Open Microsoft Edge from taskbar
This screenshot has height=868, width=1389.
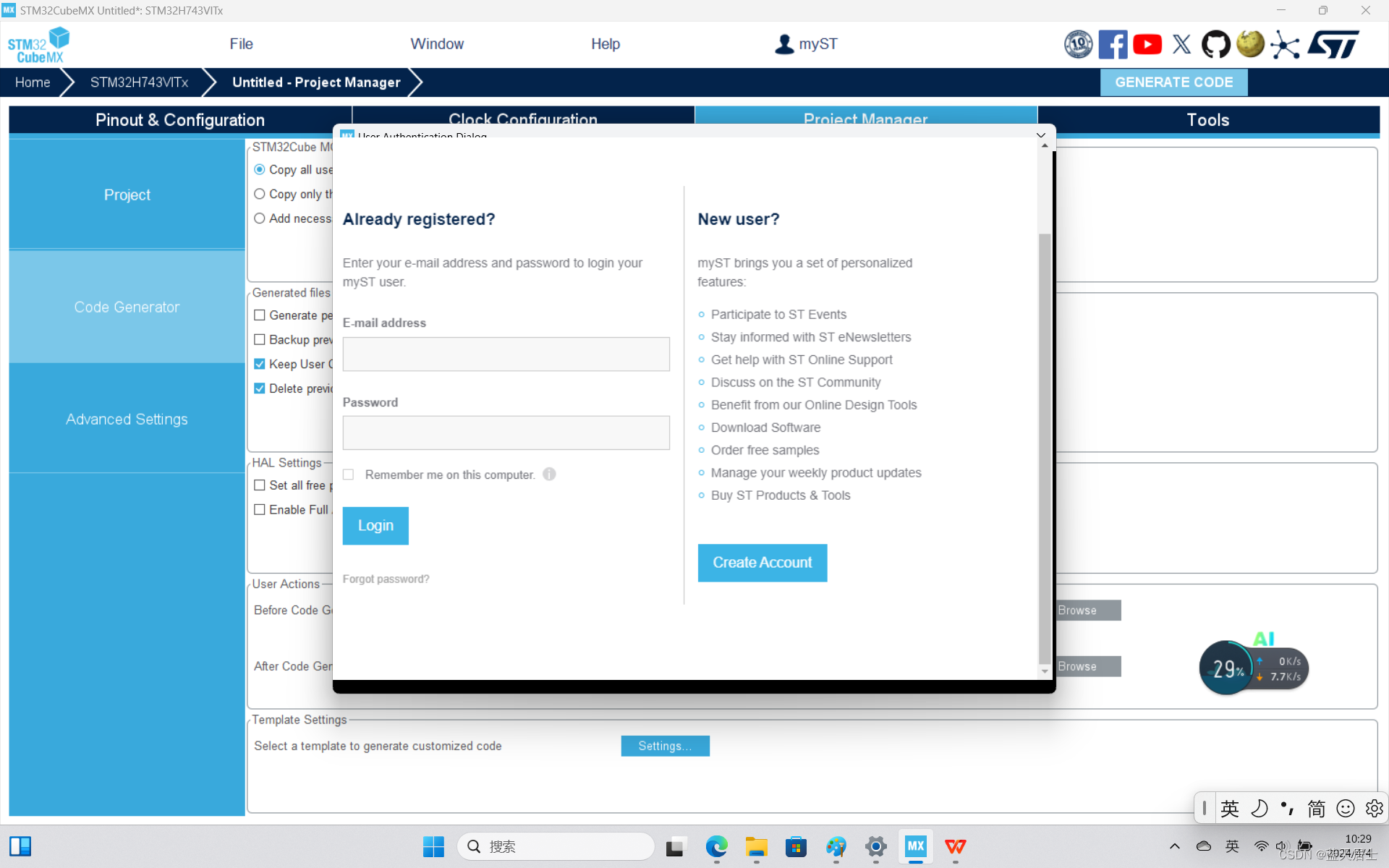point(716,846)
